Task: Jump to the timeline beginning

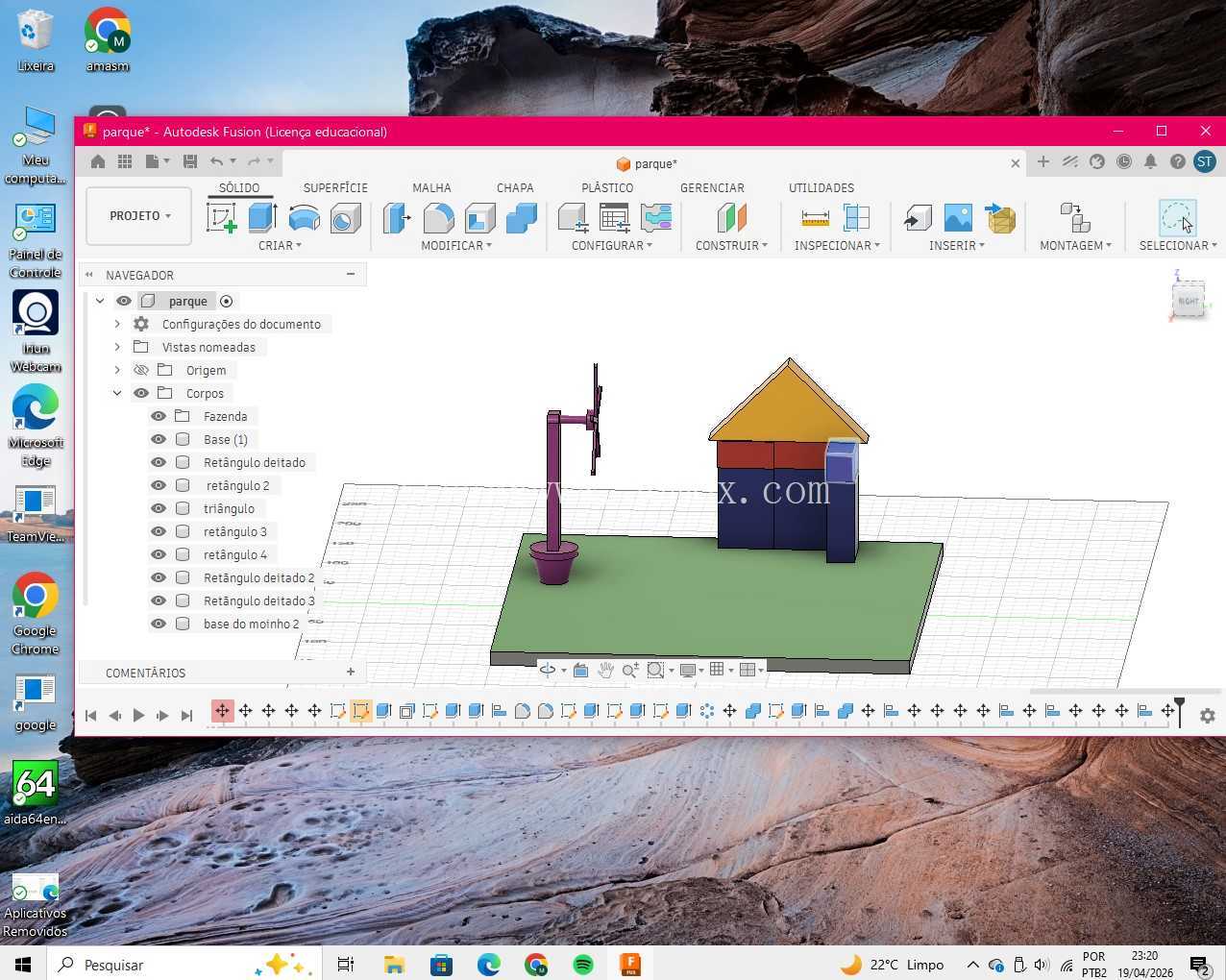Action: [90, 715]
